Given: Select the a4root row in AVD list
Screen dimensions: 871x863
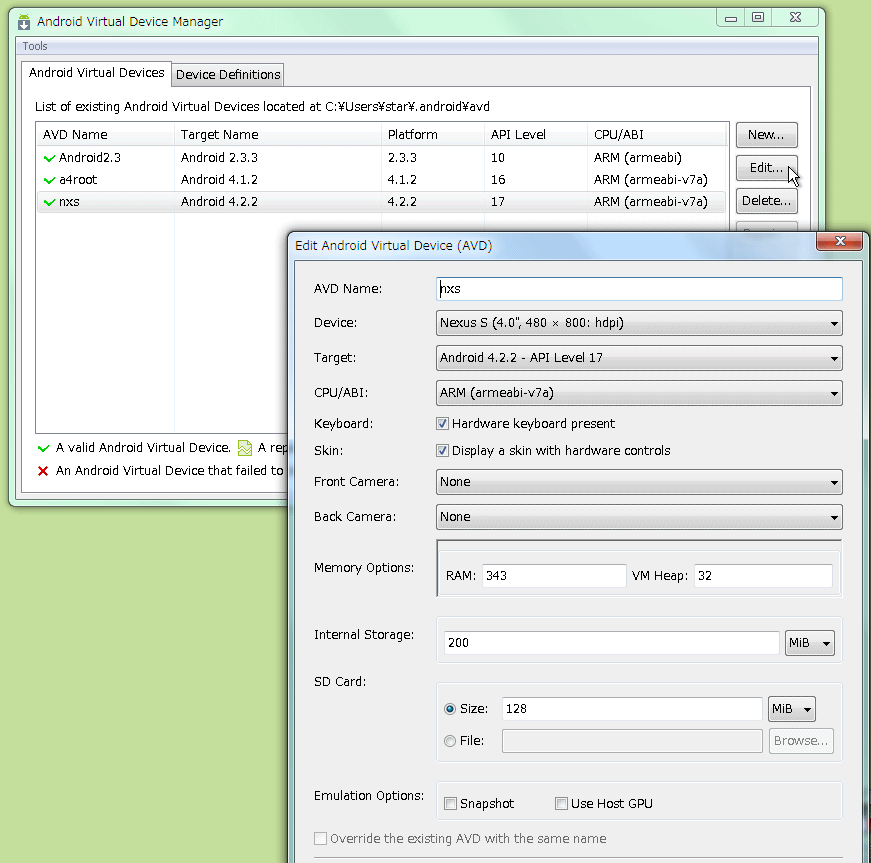Looking at the screenshot, I should [x=382, y=180].
